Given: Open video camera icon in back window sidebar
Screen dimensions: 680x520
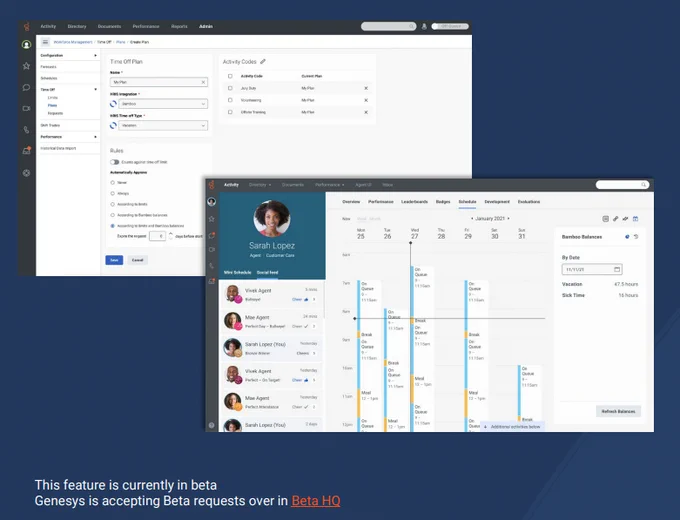Looking at the screenshot, I should (x=26, y=108).
